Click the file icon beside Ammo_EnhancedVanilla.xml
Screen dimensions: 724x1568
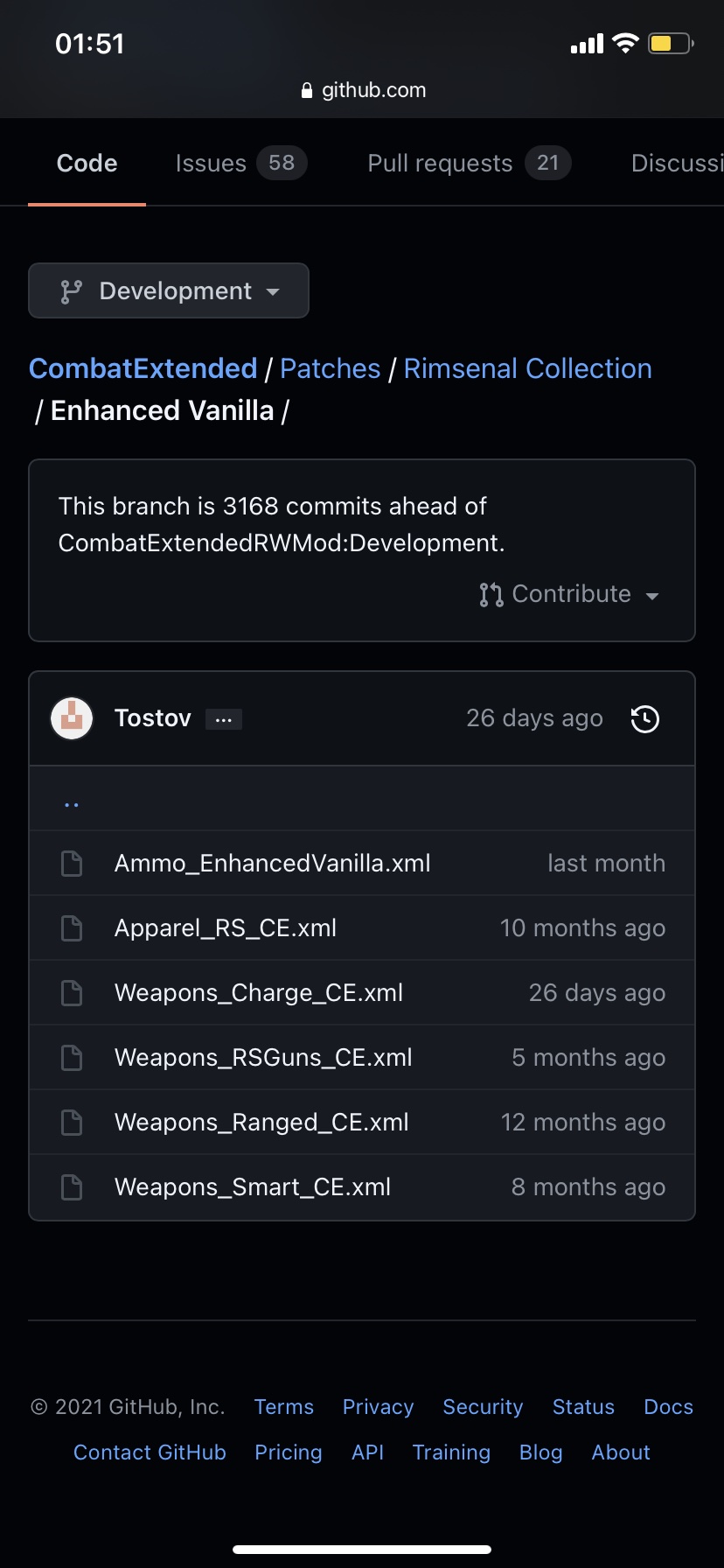pyautogui.click(x=72, y=864)
